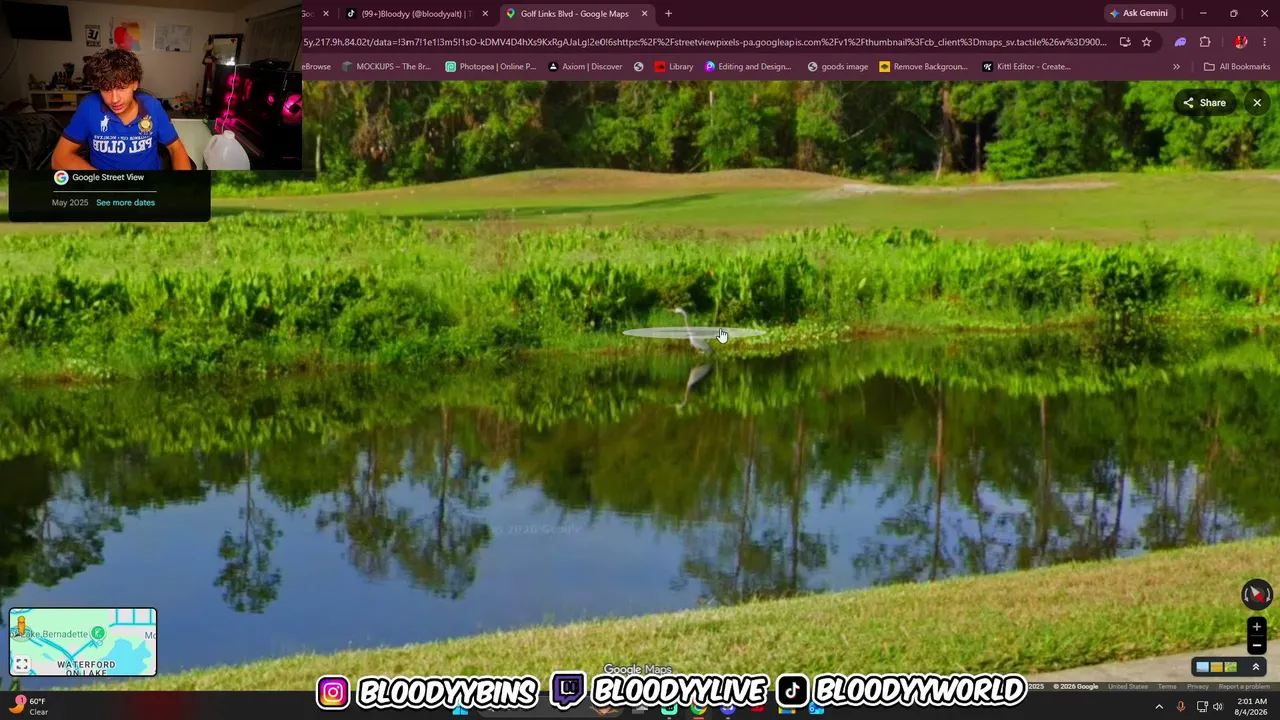Show hidden system tray icons
This screenshot has height=720, width=1280.
click(x=1159, y=707)
